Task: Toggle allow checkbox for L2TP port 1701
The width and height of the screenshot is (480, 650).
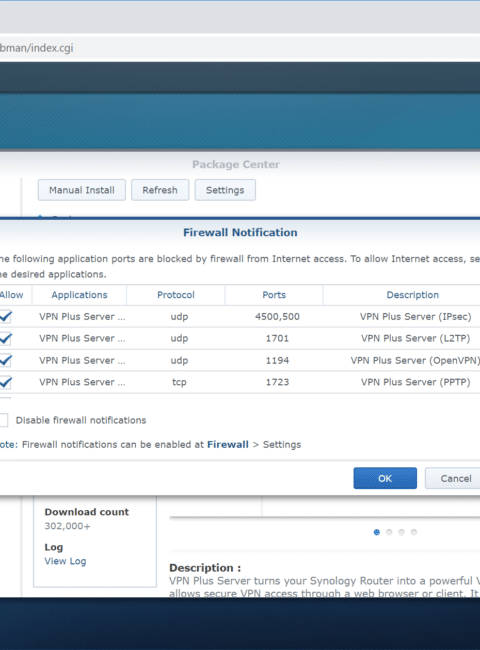Action: pos(5,339)
